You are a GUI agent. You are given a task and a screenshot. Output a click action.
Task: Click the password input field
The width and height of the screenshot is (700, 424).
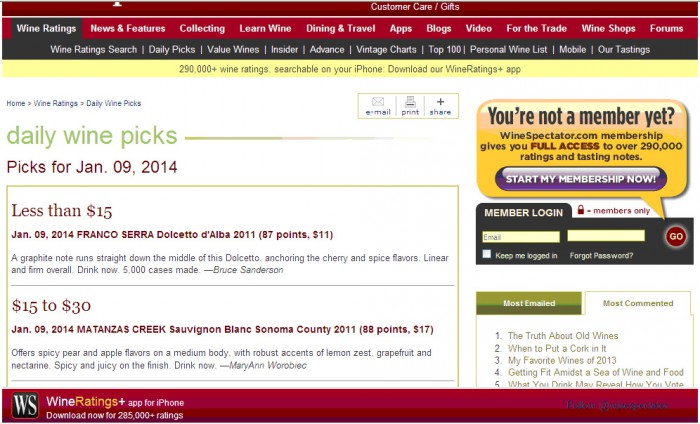tap(606, 236)
